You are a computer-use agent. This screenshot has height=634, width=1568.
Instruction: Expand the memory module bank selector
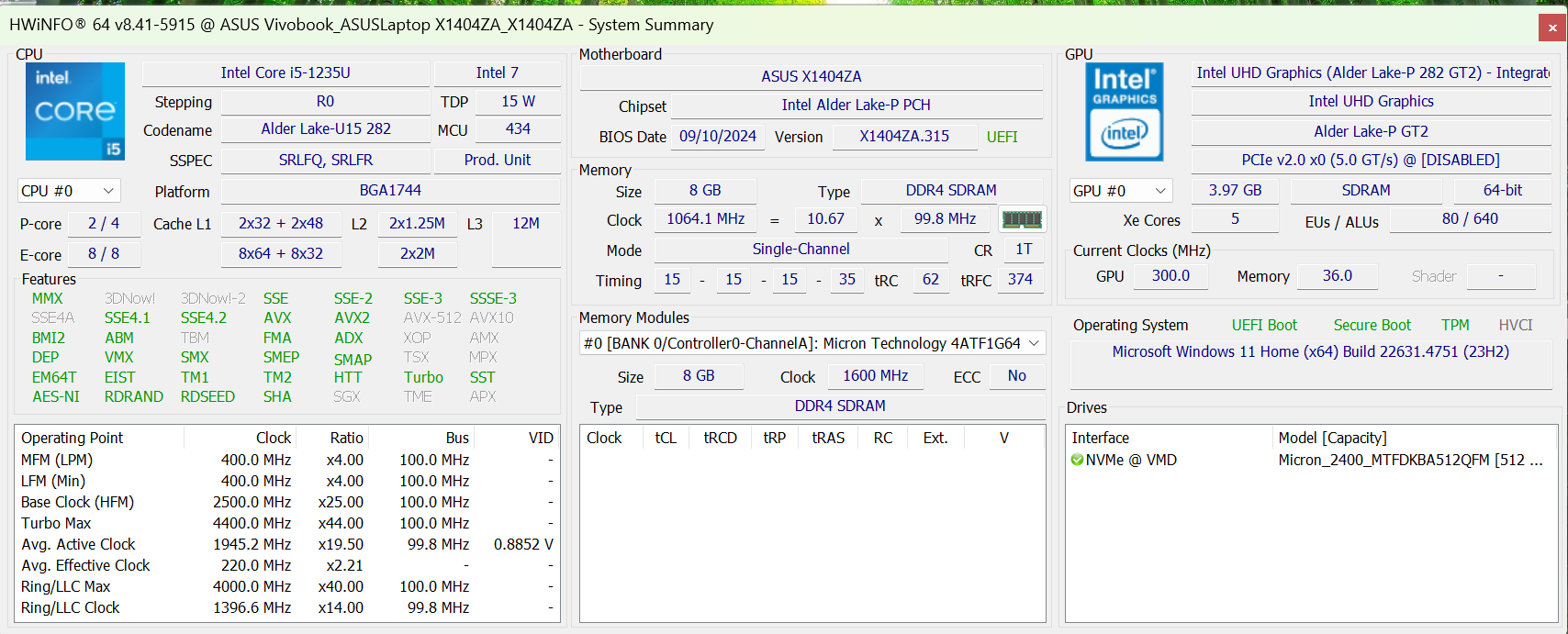tap(812, 343)
